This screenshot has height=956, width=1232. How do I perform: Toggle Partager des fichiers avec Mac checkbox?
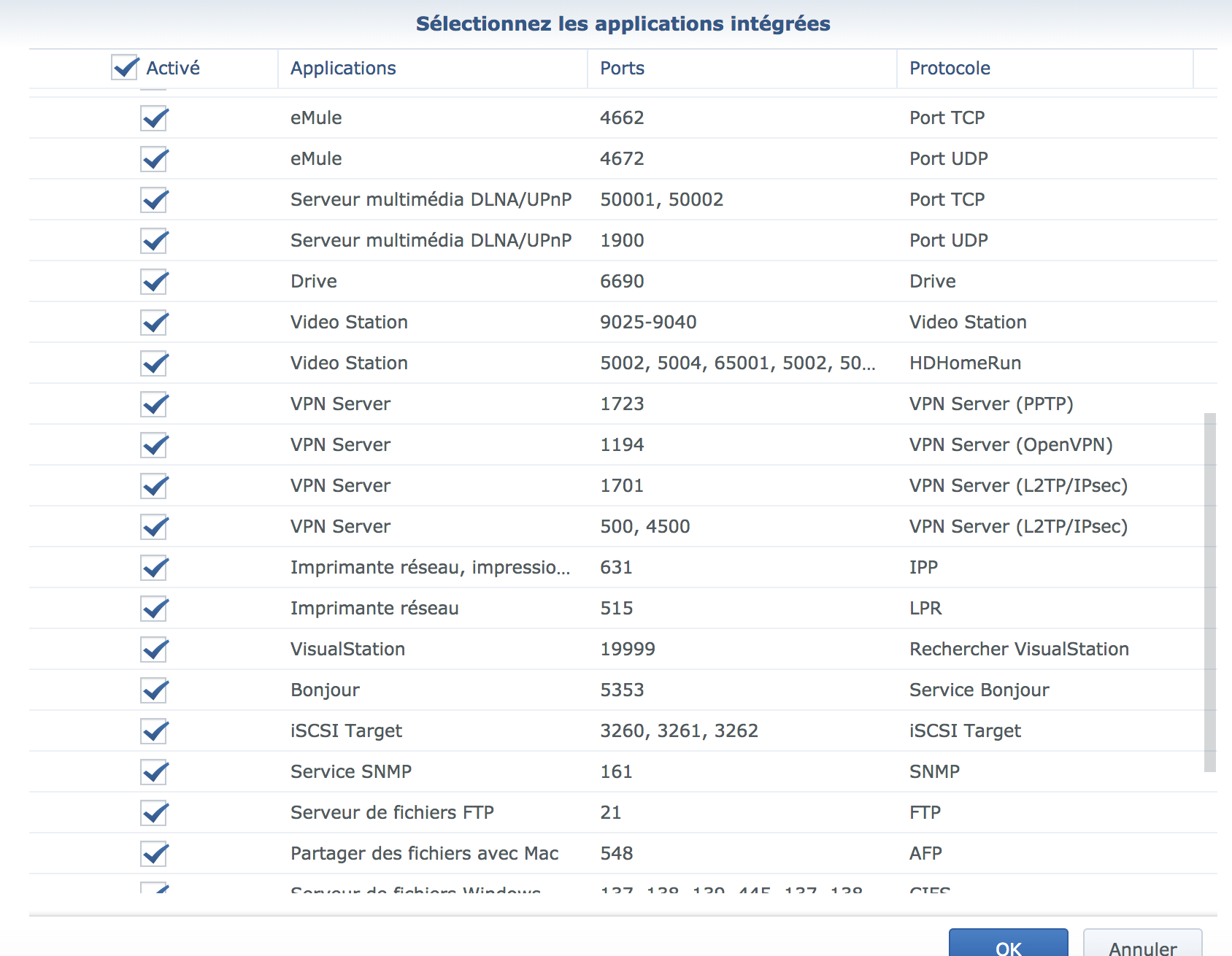point(155,854)
